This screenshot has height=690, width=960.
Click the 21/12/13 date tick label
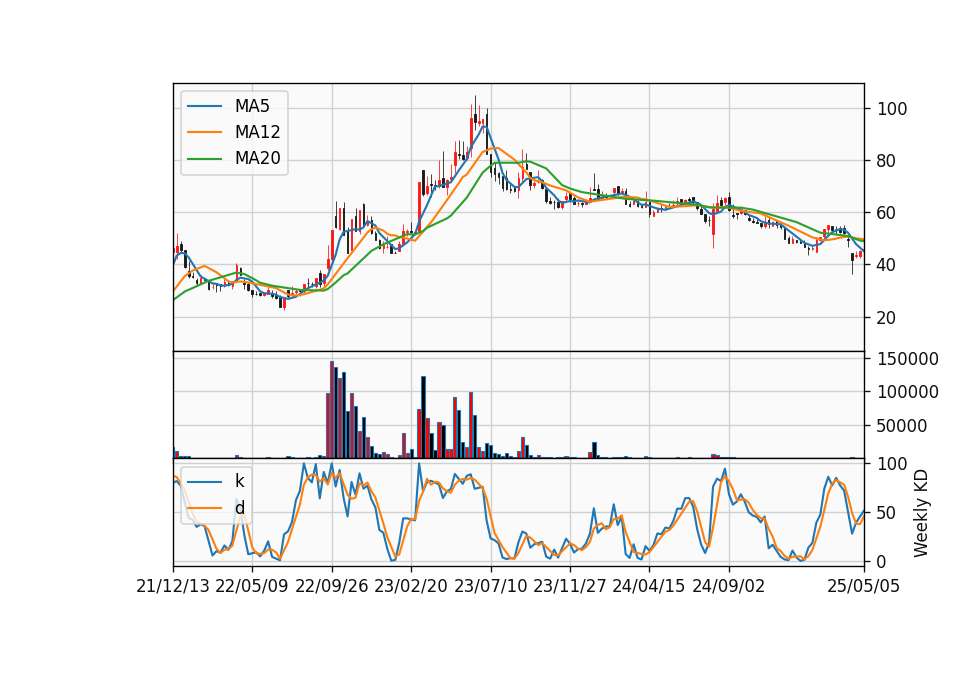click(173, 586)
